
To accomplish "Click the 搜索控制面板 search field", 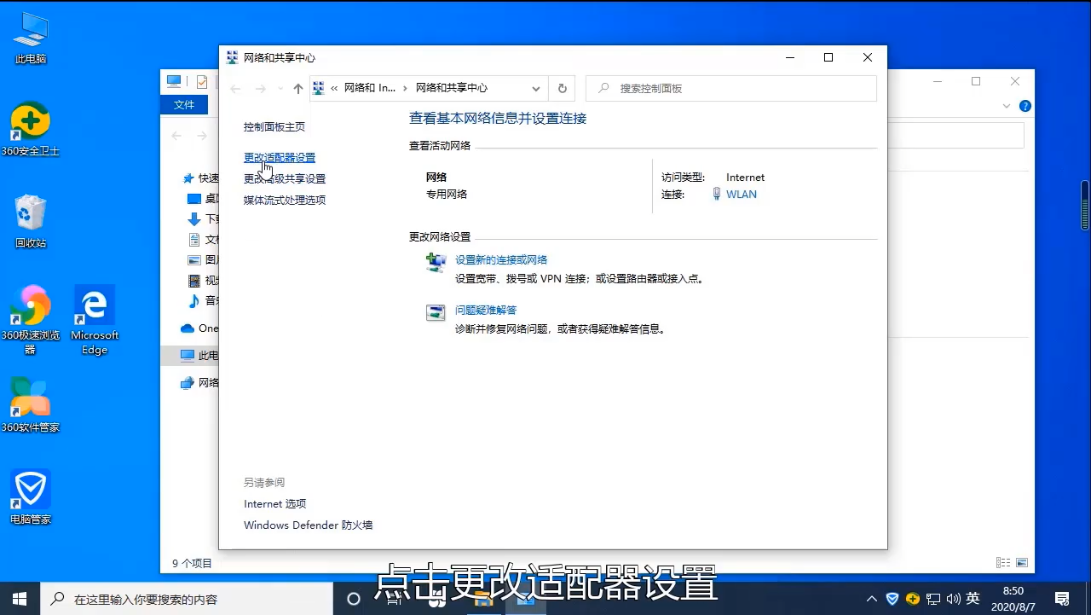I will pyautogui.click(x=731, y=88).
